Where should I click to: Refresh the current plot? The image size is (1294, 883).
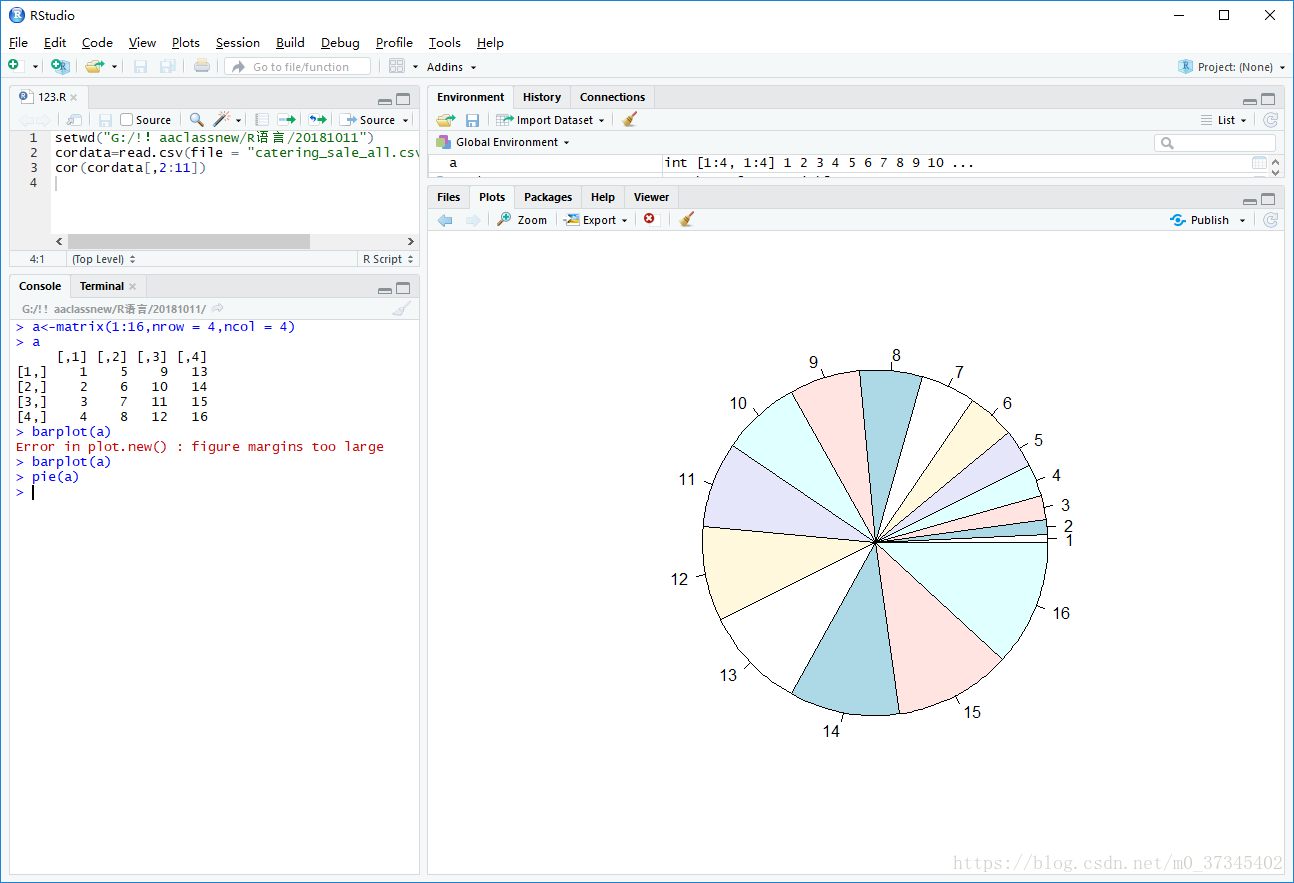point(1270,220)
